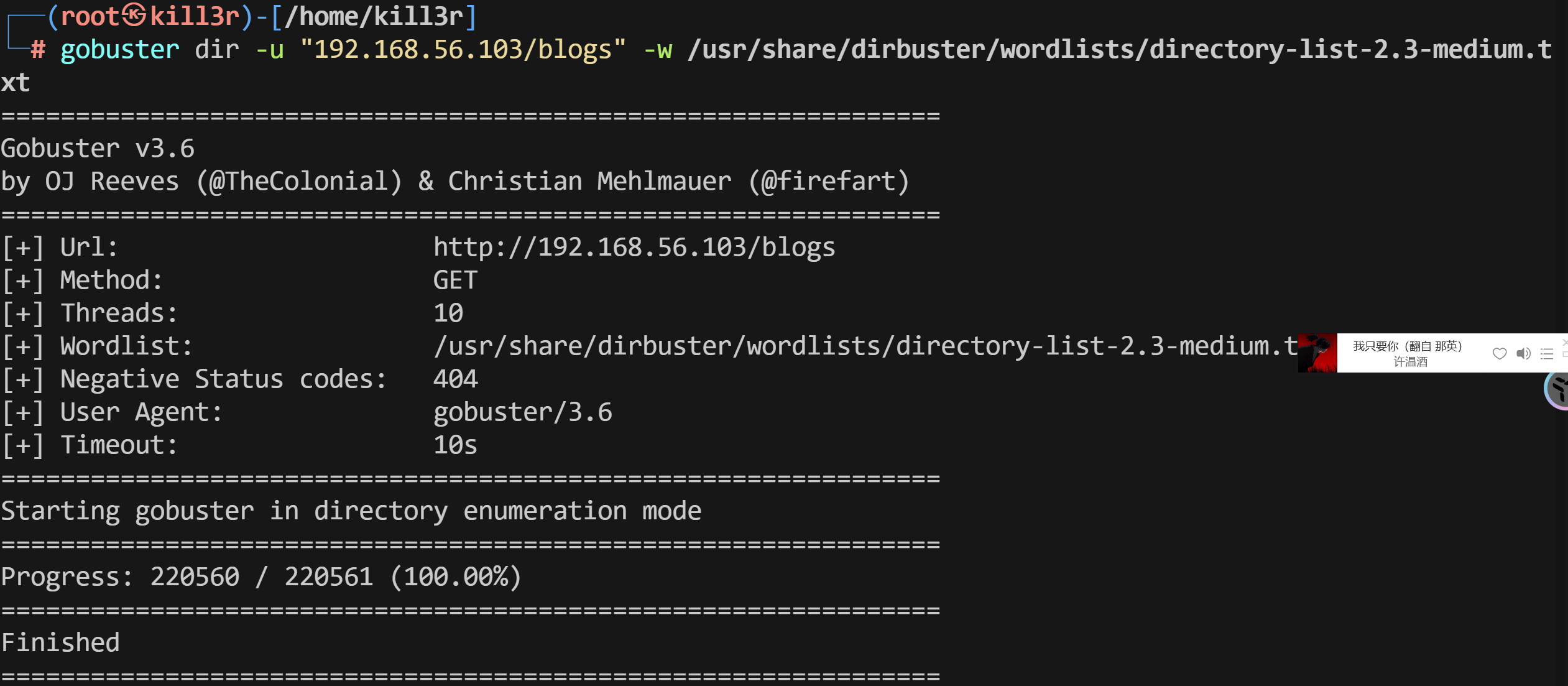The height and width of the screenshot is (686, 1568).
Task: Click the User Agent value gobuster/3.6
Action: (x=522, y=412)
